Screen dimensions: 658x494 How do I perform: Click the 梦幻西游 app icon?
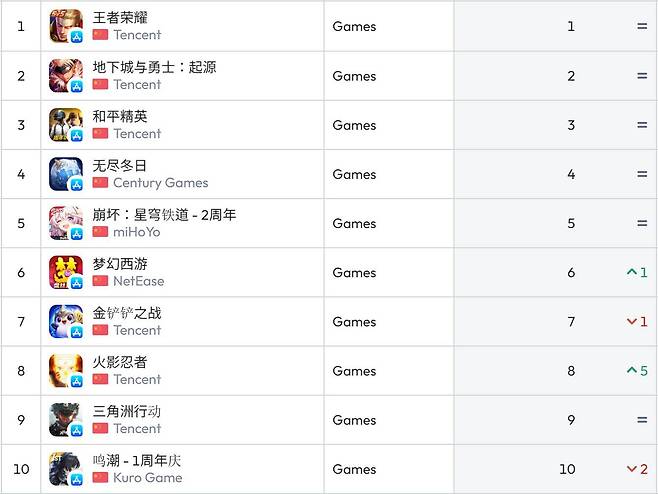[x=66, y=272]
